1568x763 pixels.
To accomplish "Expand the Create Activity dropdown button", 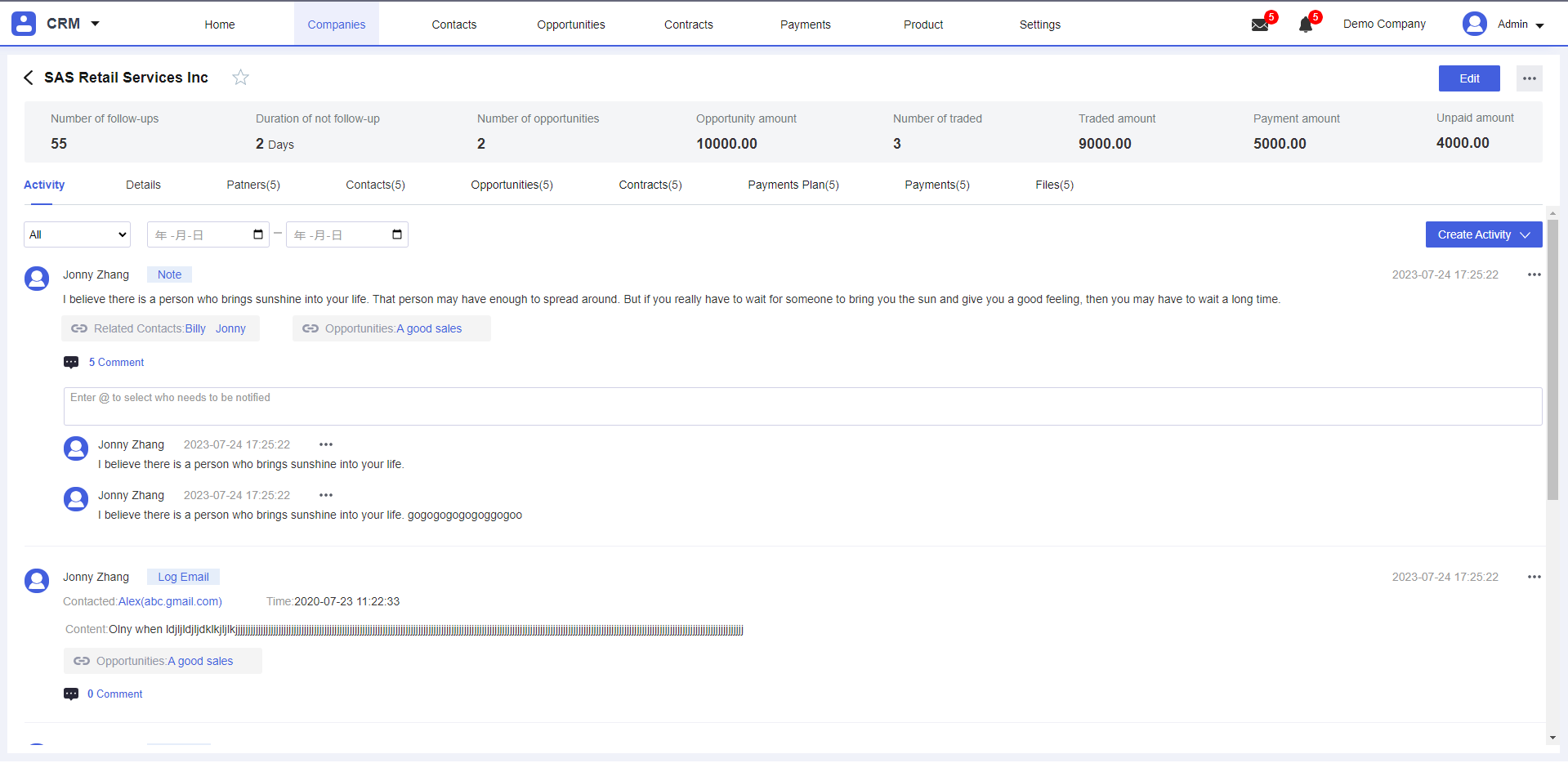I will pyautogui.click(x=1484, y=234).
